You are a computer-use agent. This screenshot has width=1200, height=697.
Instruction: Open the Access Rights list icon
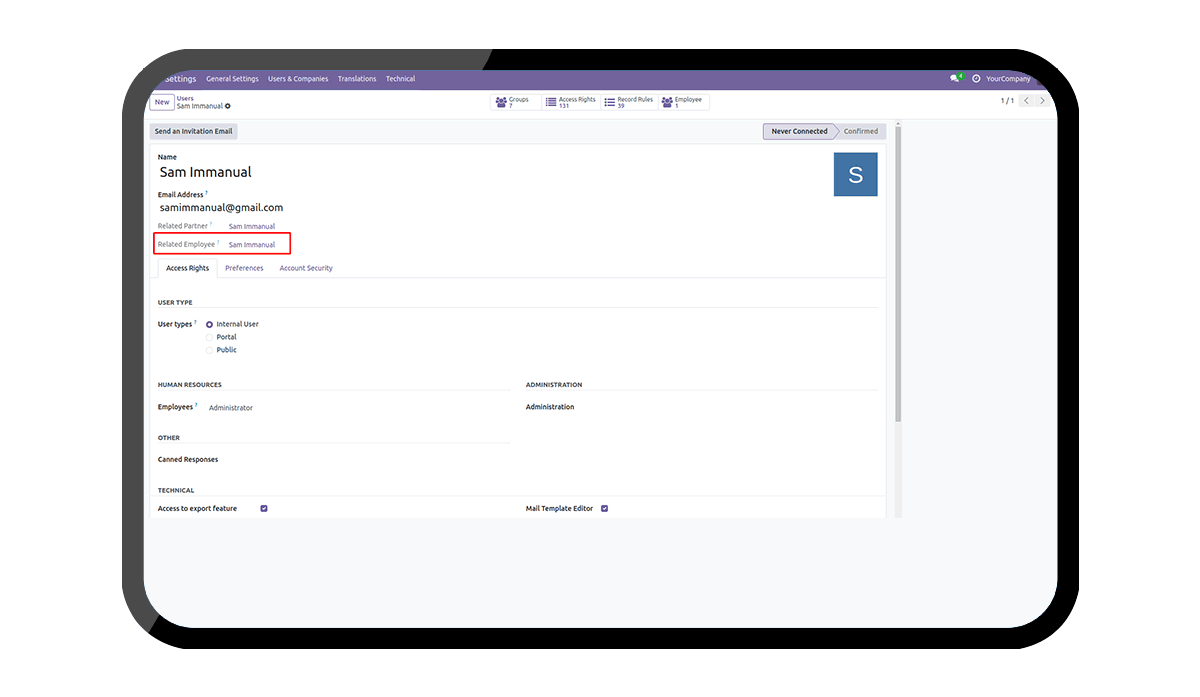[x=551, y=102]
